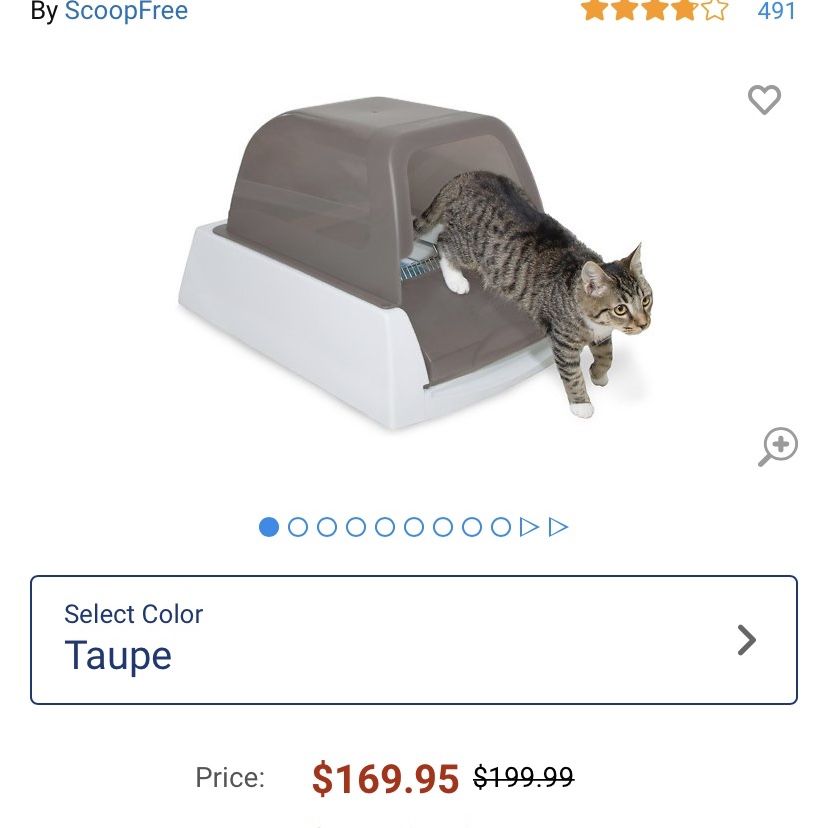This screenshot has width=828, height=828.
Task: Play first product video triangle
Action: (529, 527)
